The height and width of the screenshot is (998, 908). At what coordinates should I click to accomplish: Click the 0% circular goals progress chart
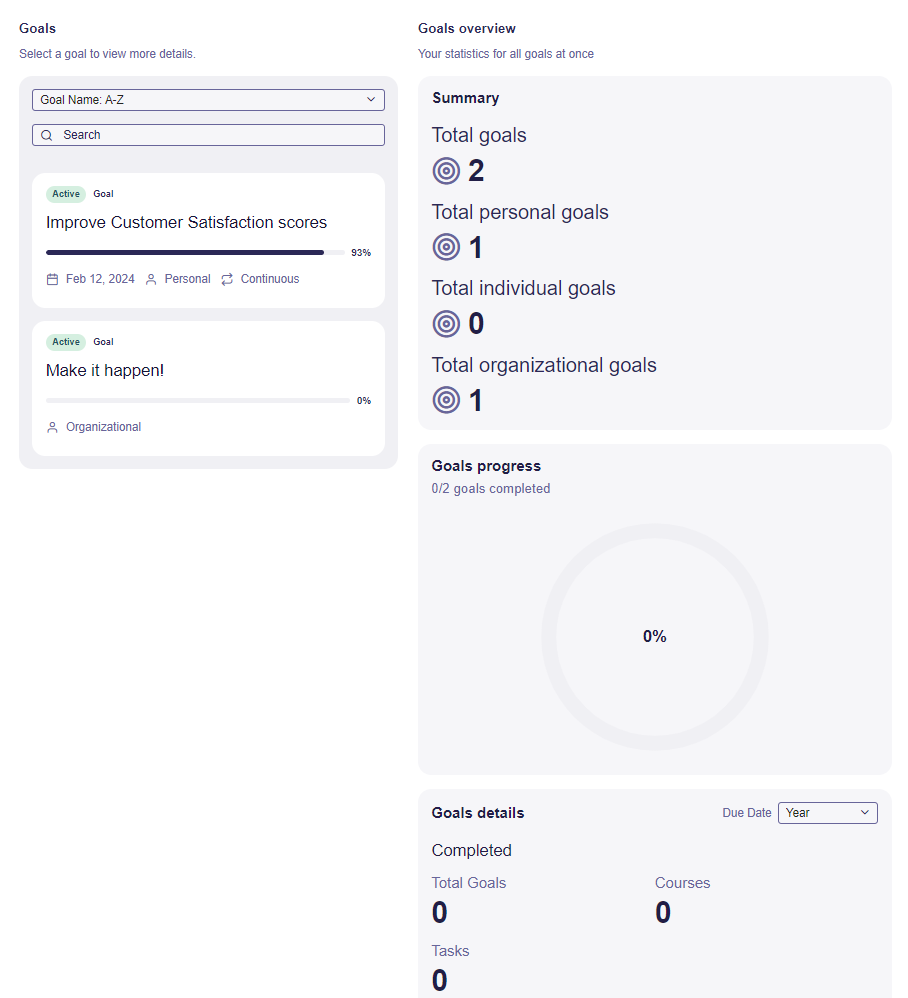[x=655, y=636]
